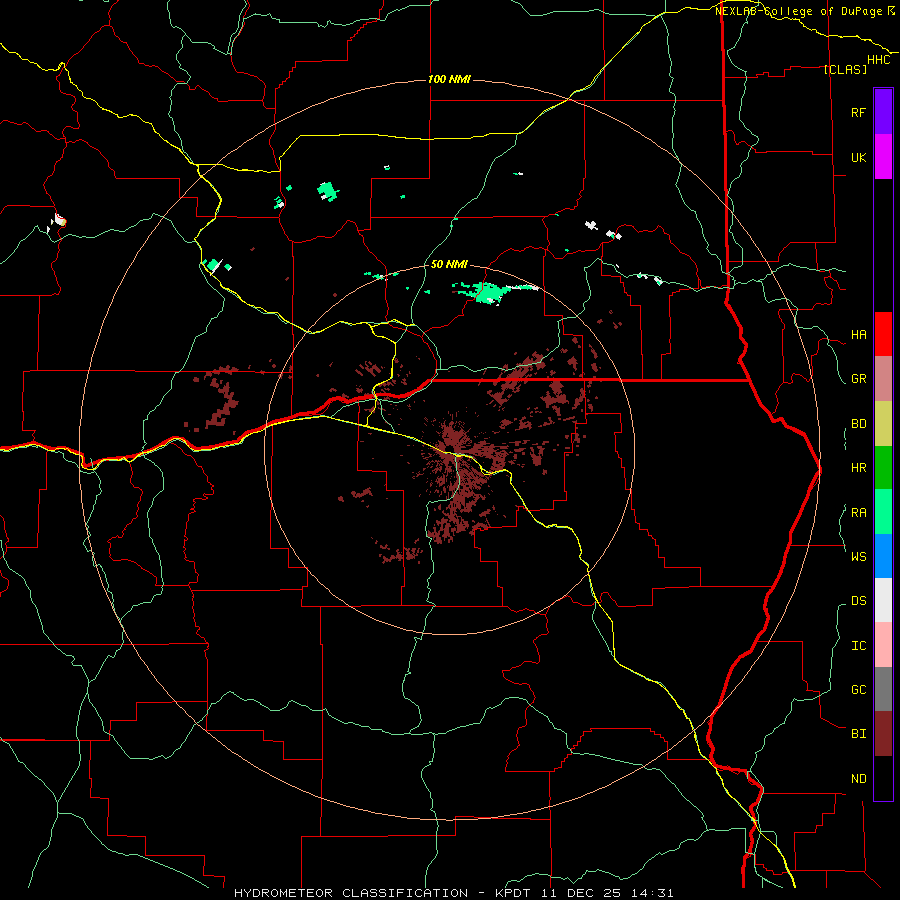Click the GC legend label
Screen dimensions: 900x900
[858, 689]
